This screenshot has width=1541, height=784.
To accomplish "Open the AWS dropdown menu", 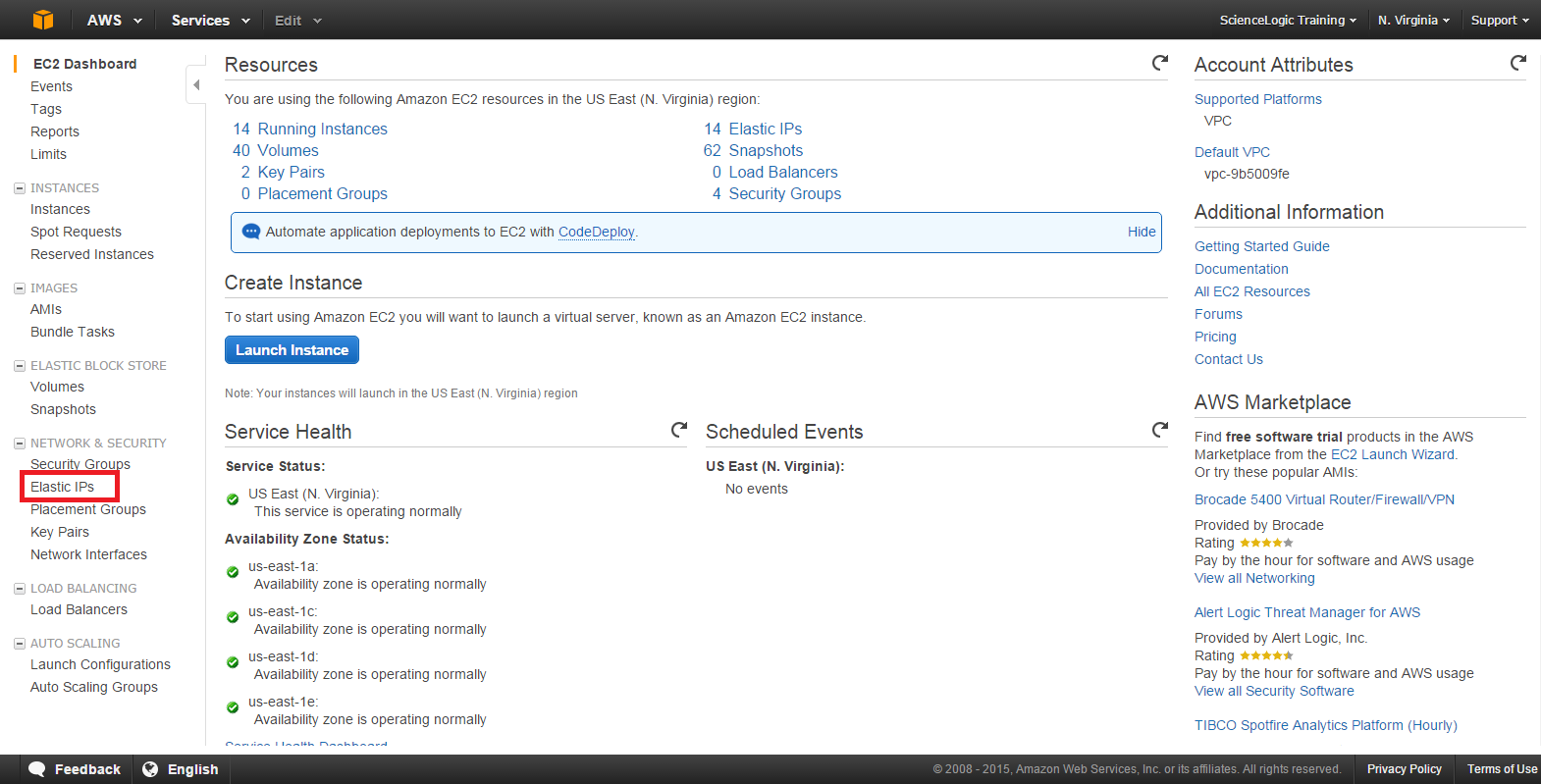I will [x=114, y=20].
